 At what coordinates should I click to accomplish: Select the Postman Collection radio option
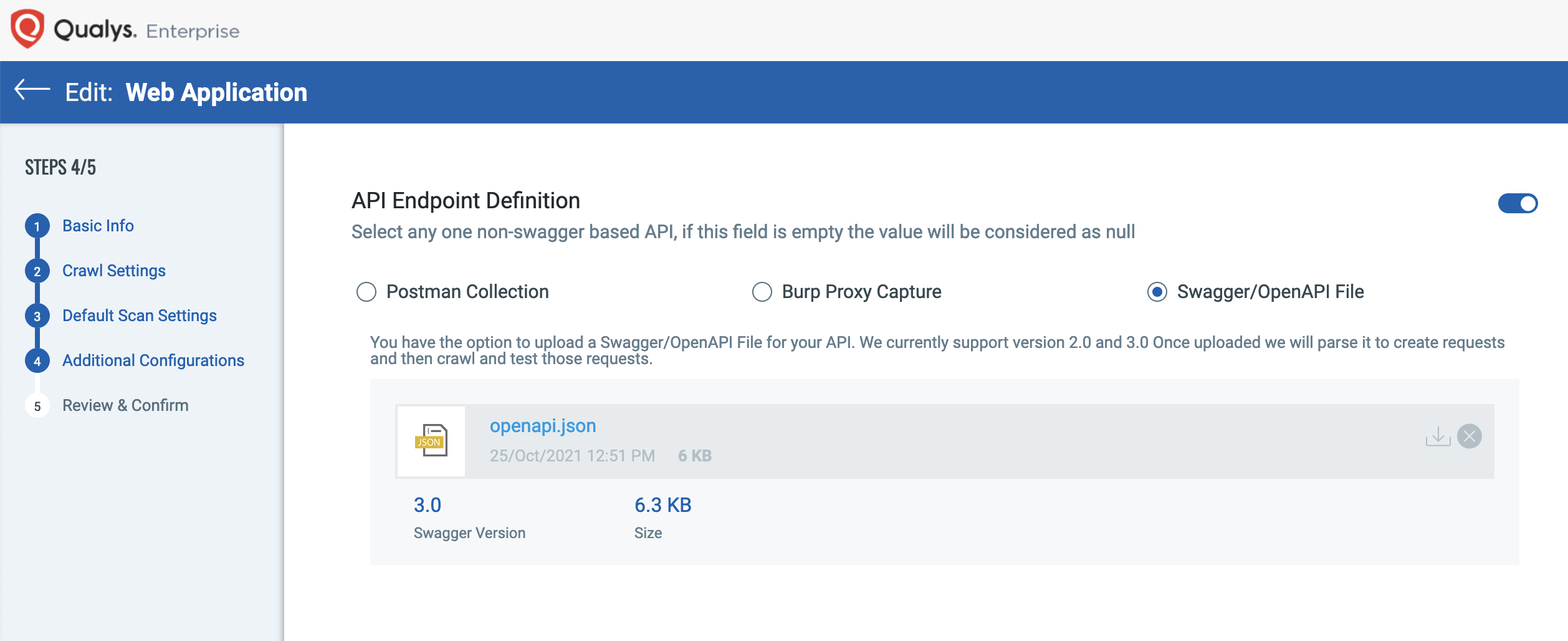pos(366,292)
